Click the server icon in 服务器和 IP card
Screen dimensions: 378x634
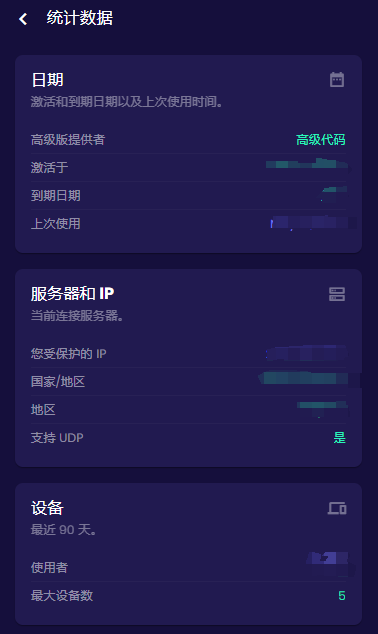(337, 294)
